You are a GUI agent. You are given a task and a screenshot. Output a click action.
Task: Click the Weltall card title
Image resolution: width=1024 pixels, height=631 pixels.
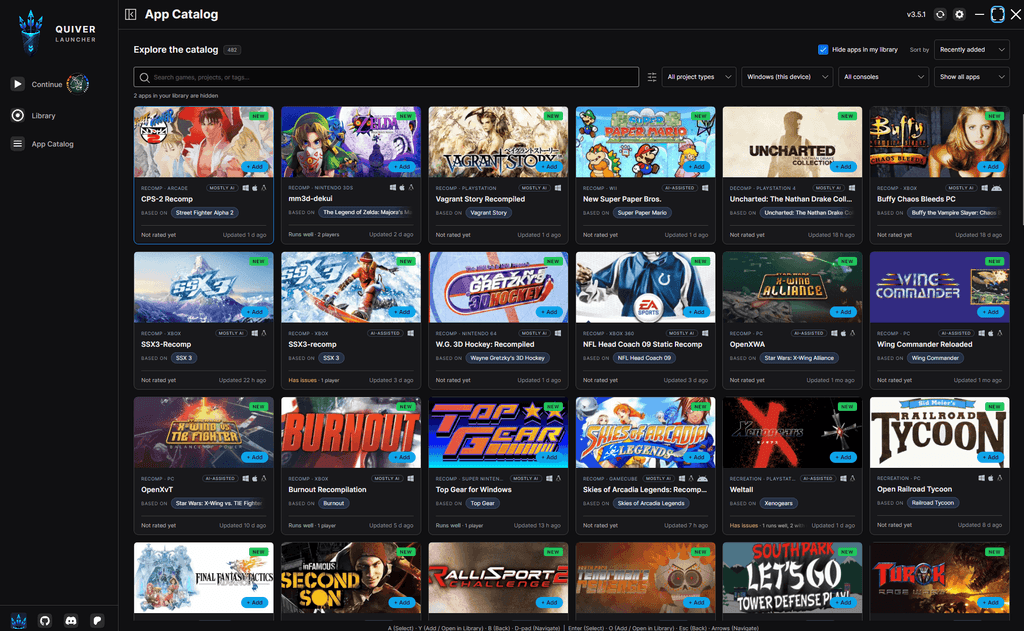[741, 489]
